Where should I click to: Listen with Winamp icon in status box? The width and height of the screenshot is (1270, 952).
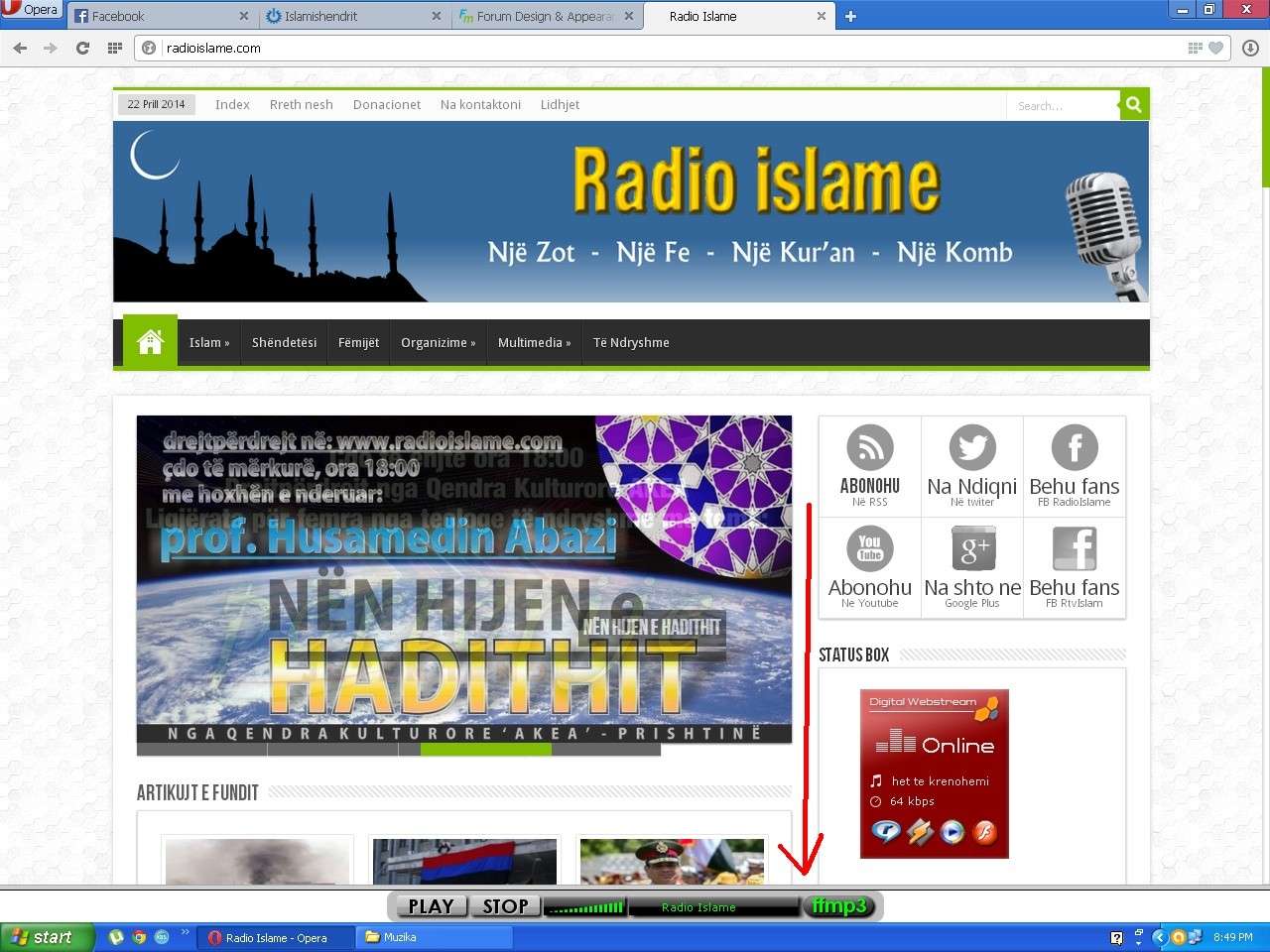pyautogui.click(x=920, y=832)
